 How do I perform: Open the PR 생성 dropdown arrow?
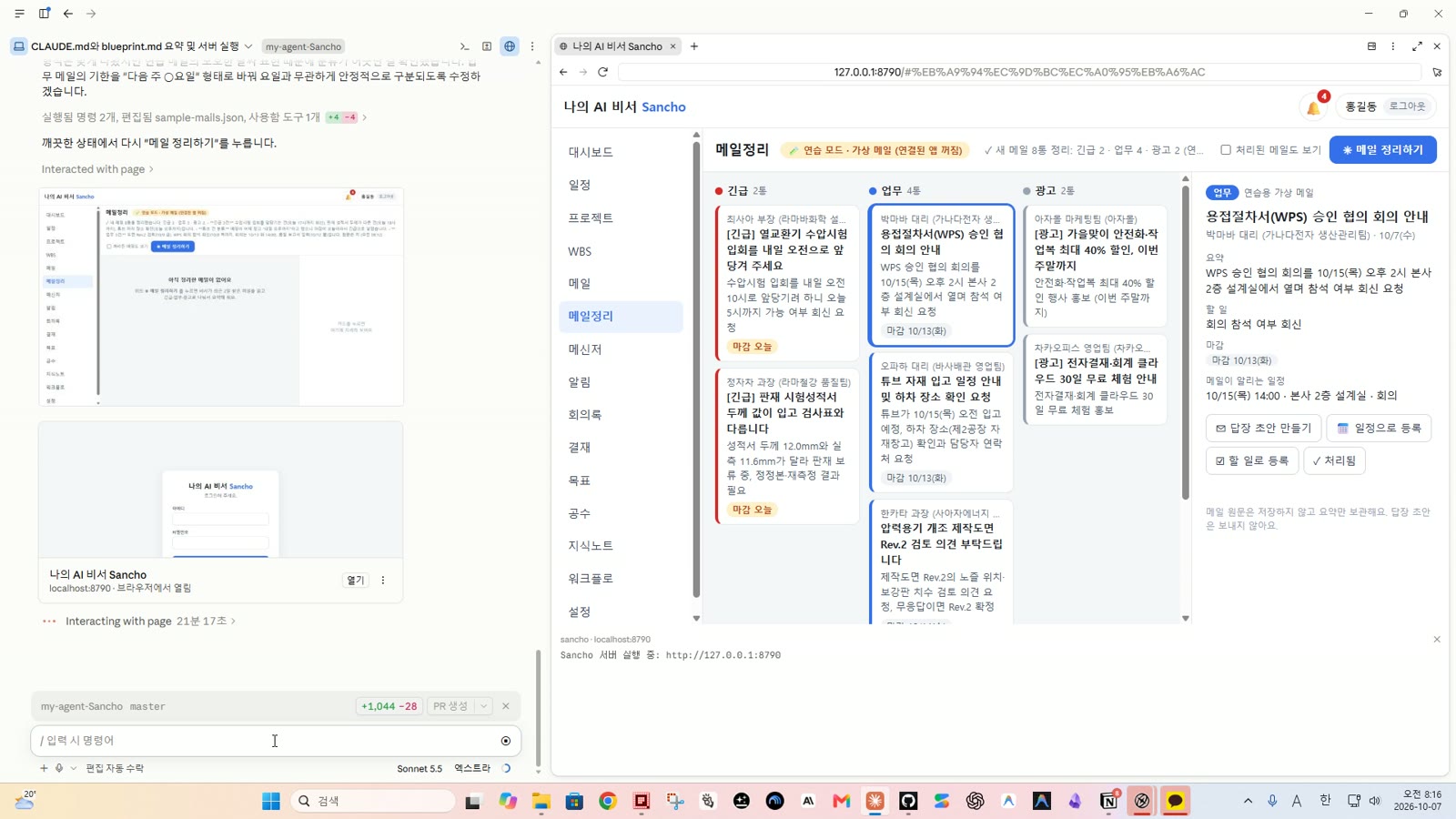coord(484,706)
